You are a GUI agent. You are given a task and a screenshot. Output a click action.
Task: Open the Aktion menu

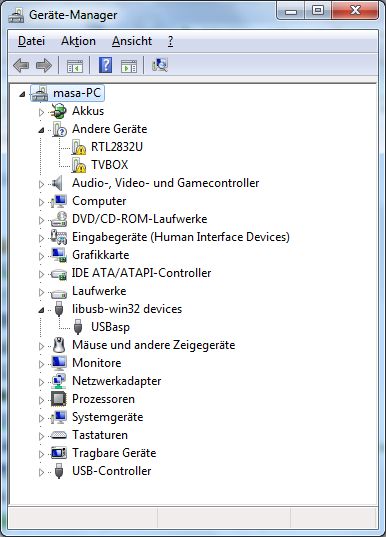tap(78, 41)
